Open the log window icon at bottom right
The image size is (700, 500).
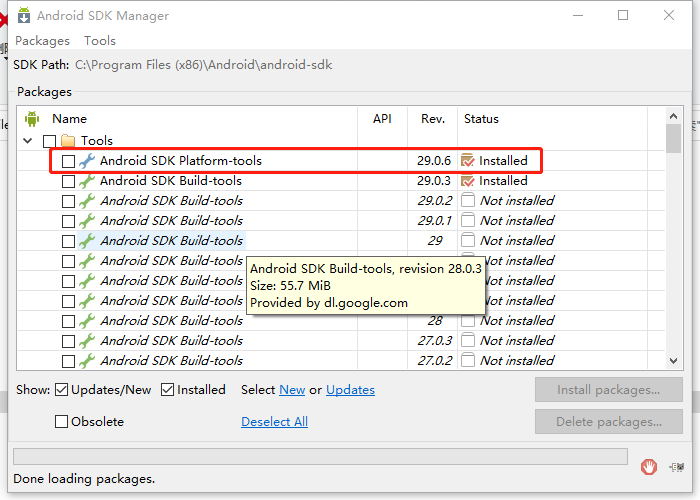click(676, 467)
